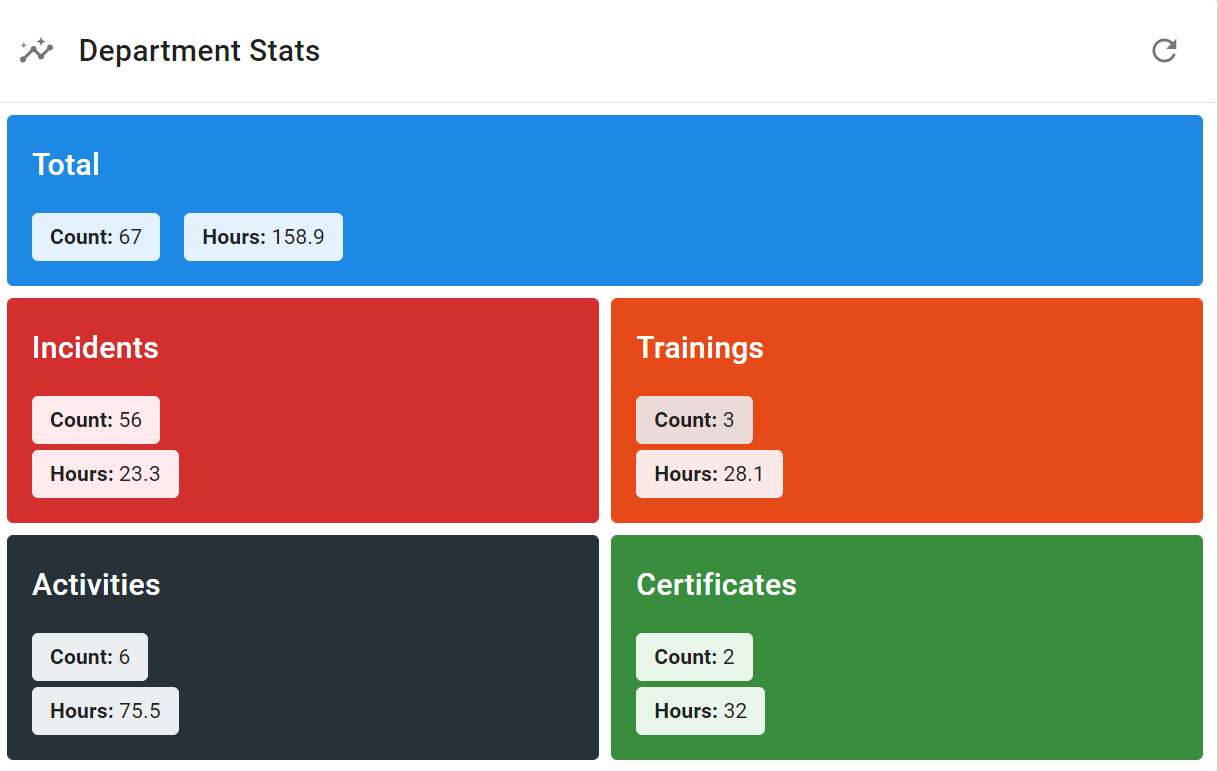Select Incidents count chip showing 56

[x=96, y=420]
